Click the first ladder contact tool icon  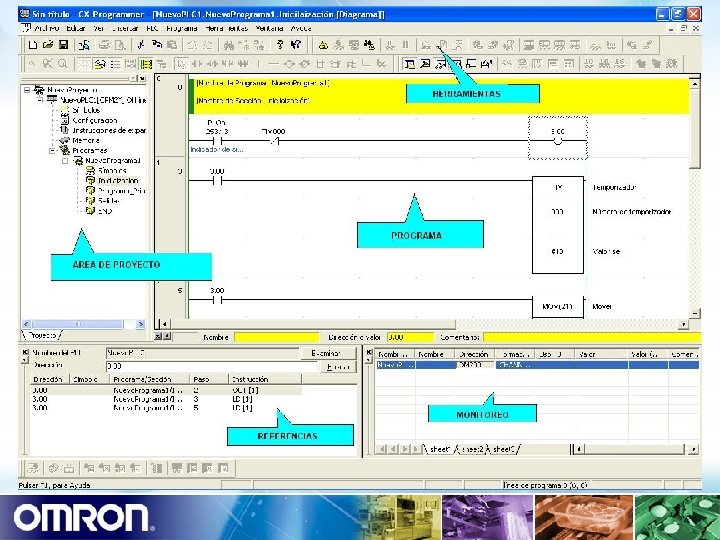pyautogui.click(x=197, y=64)
